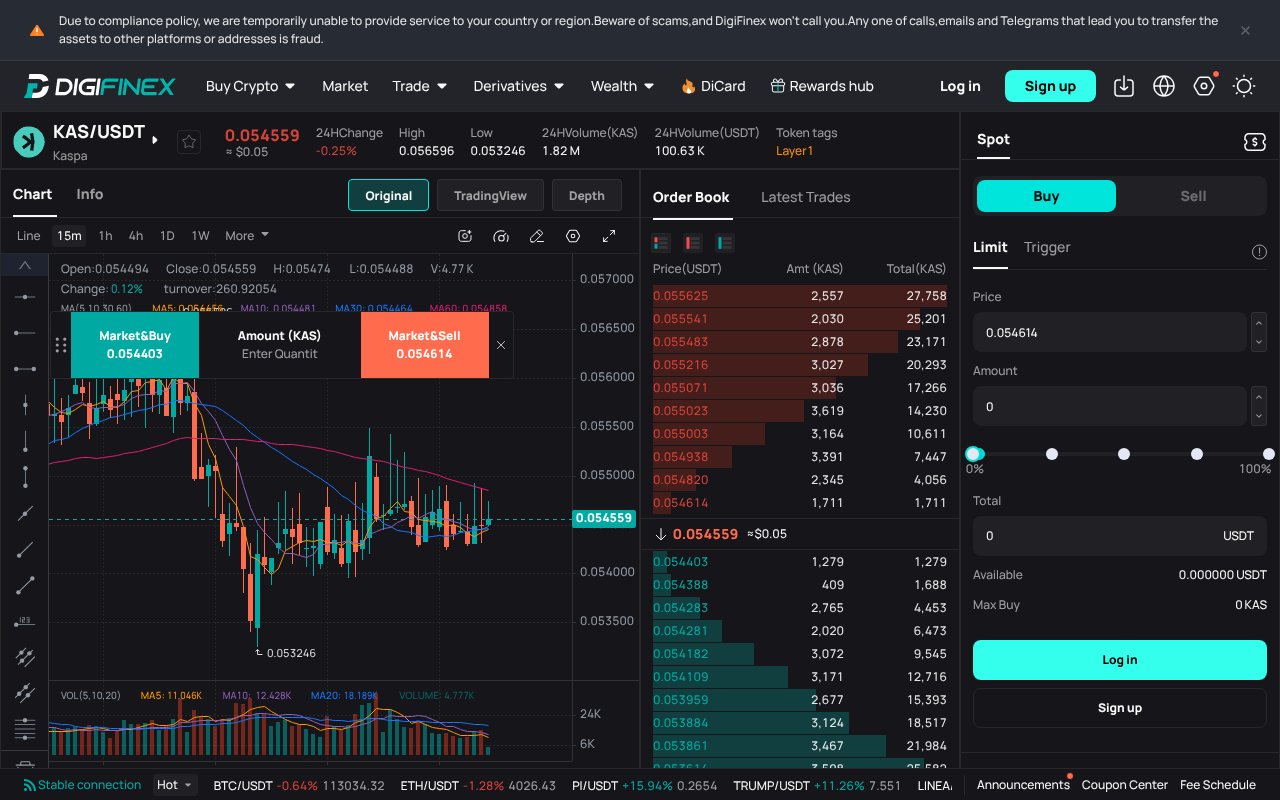Open the theme toggle sun icon
The image size is (1280, 800).
[1244, 86]
